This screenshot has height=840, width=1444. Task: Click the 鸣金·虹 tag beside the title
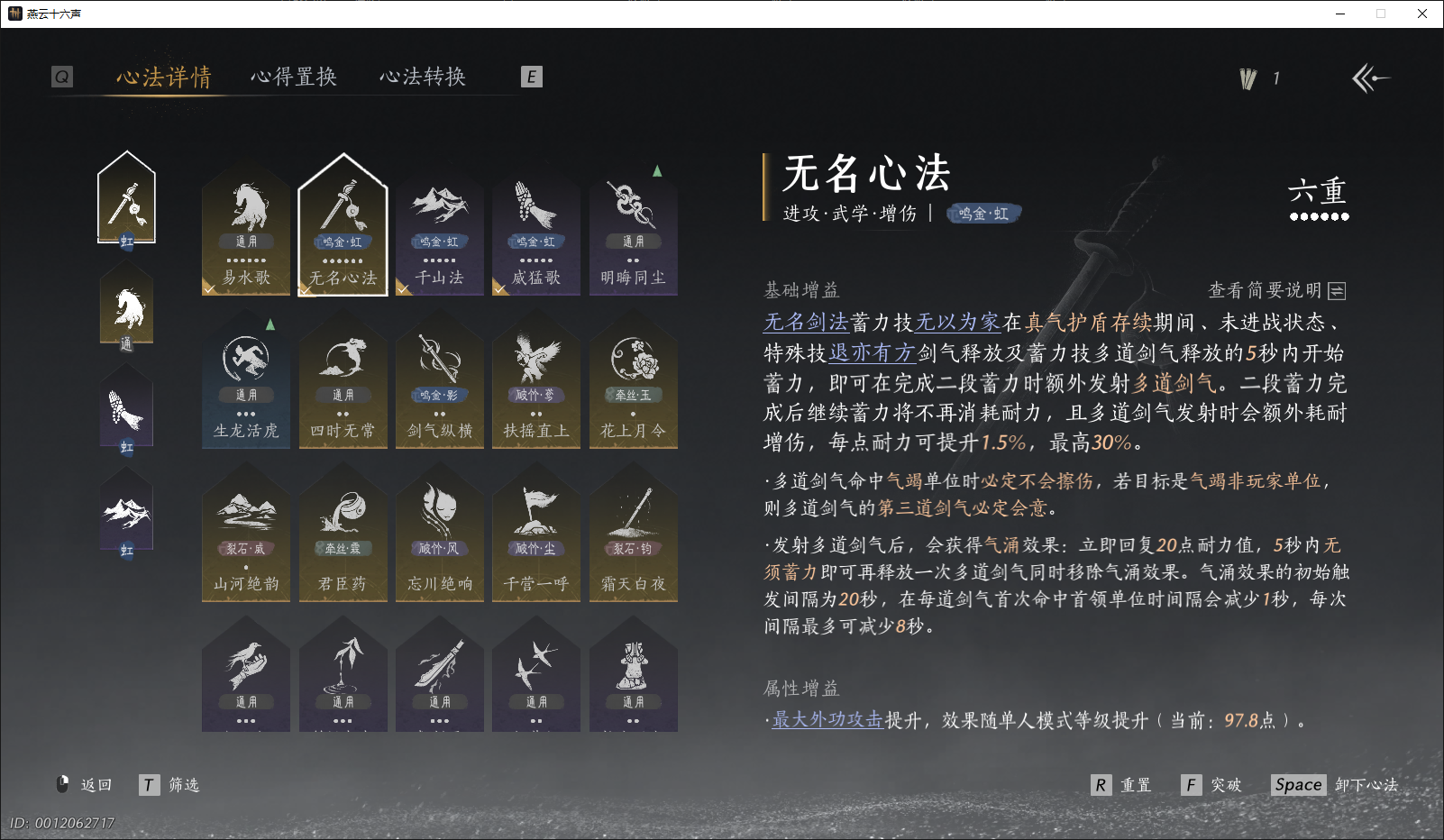point(983,214)
